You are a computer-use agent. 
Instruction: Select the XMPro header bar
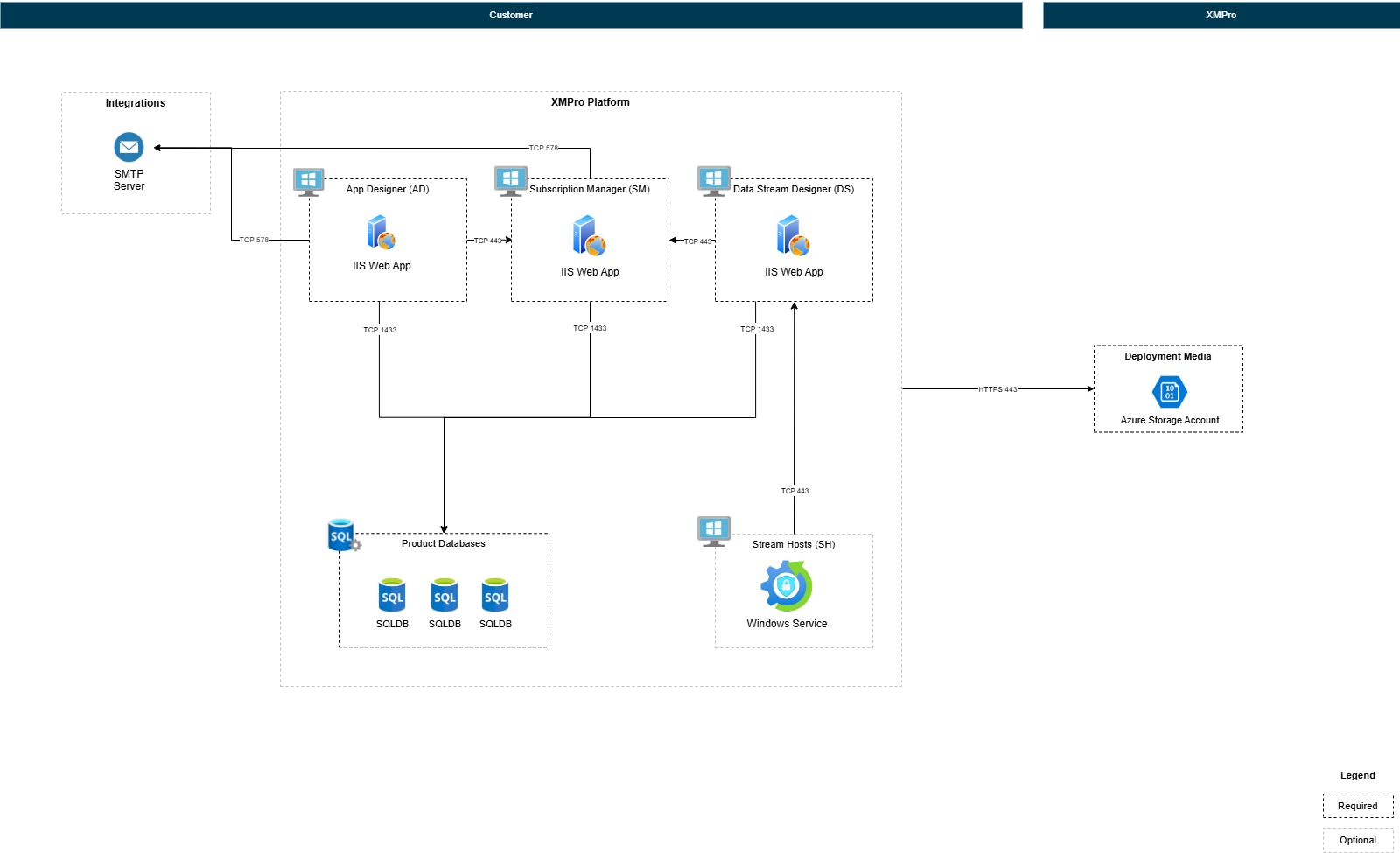1222,14
